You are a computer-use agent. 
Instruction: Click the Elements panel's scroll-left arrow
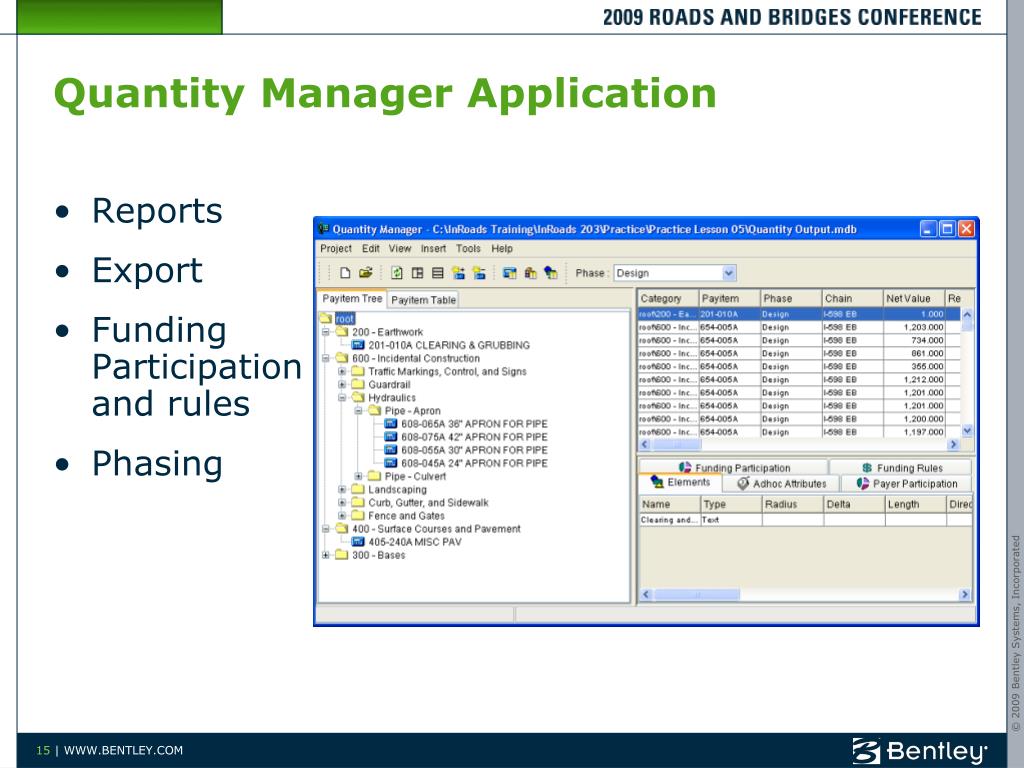click(x=646, y=594)
